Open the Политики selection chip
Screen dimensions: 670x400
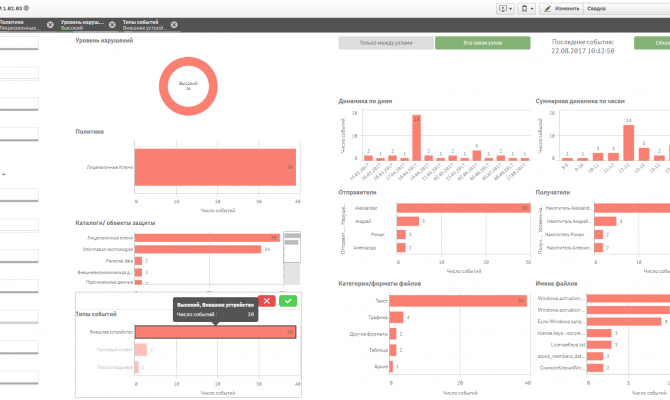[21, 25]
